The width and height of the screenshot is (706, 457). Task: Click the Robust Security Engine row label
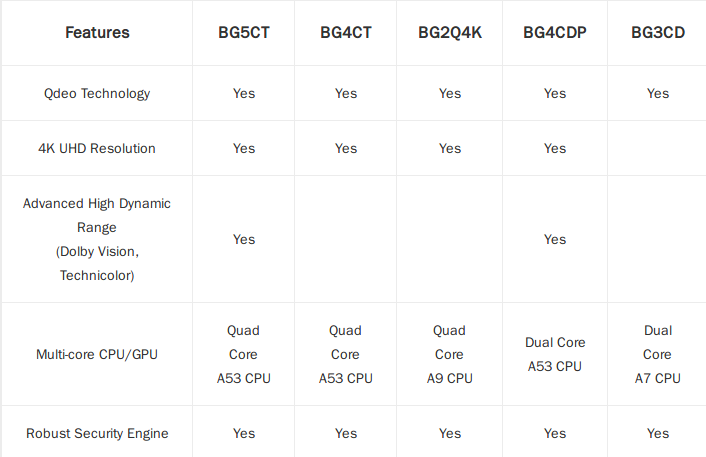(97, 433)
